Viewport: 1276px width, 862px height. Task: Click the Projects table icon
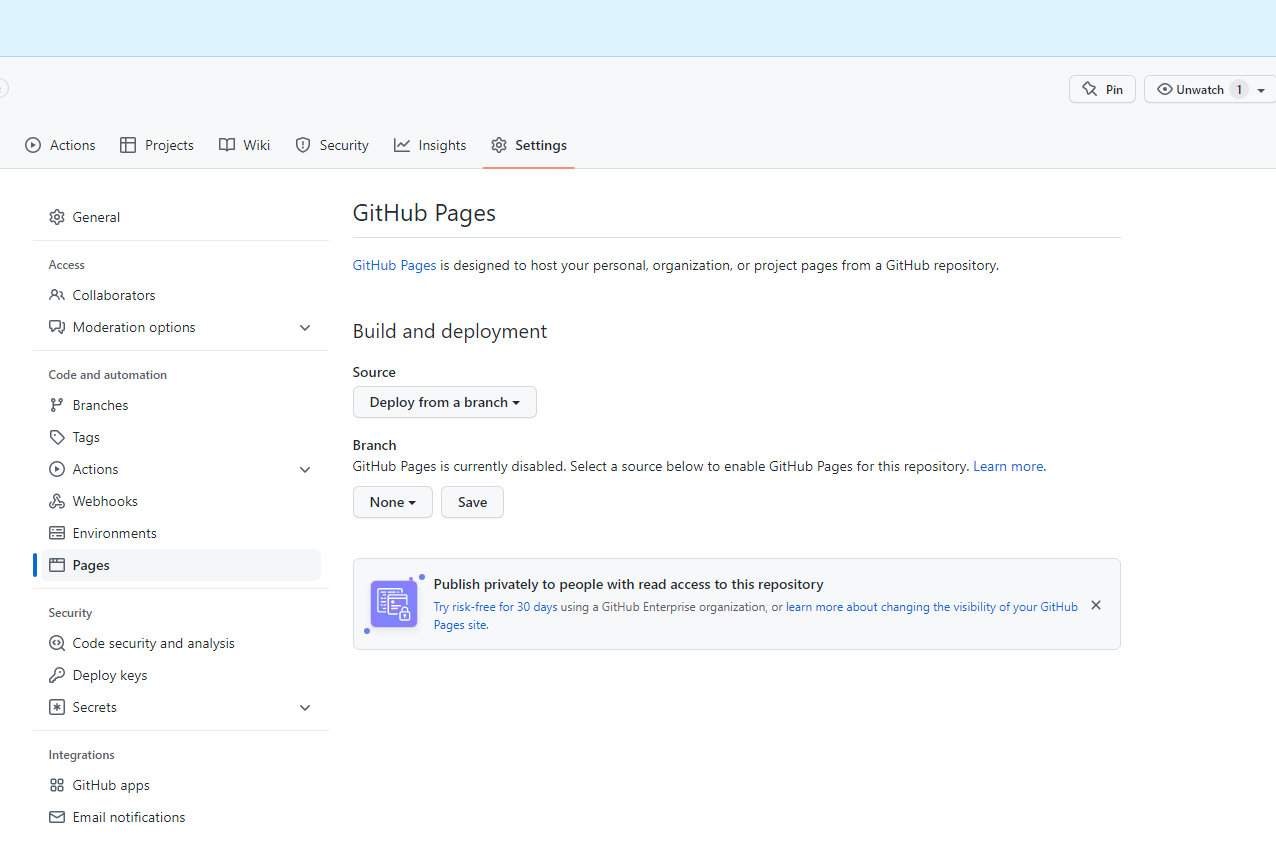point(128,145)
